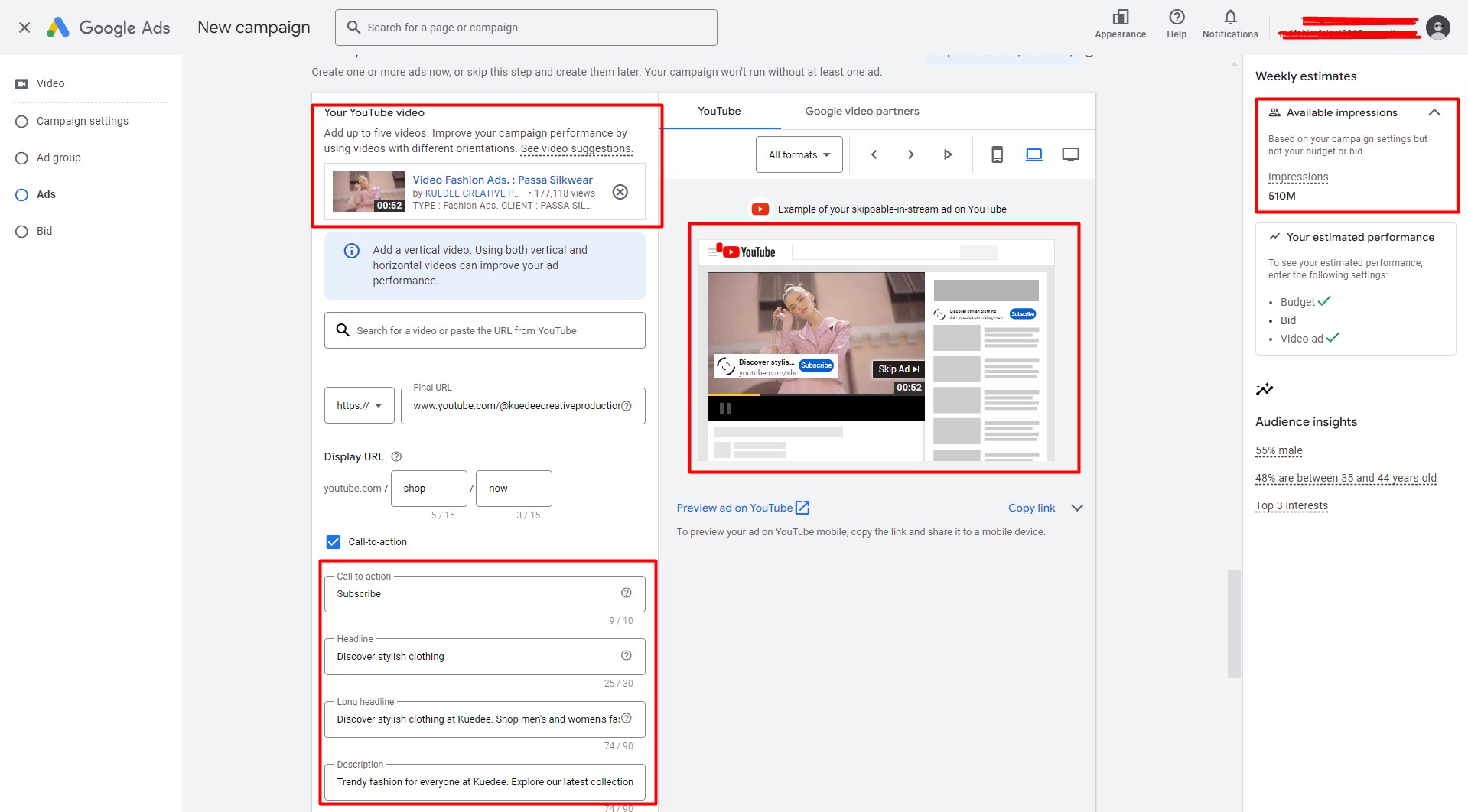1468x812 pixels.
Task: Click Copy link
Action: 1031,508
